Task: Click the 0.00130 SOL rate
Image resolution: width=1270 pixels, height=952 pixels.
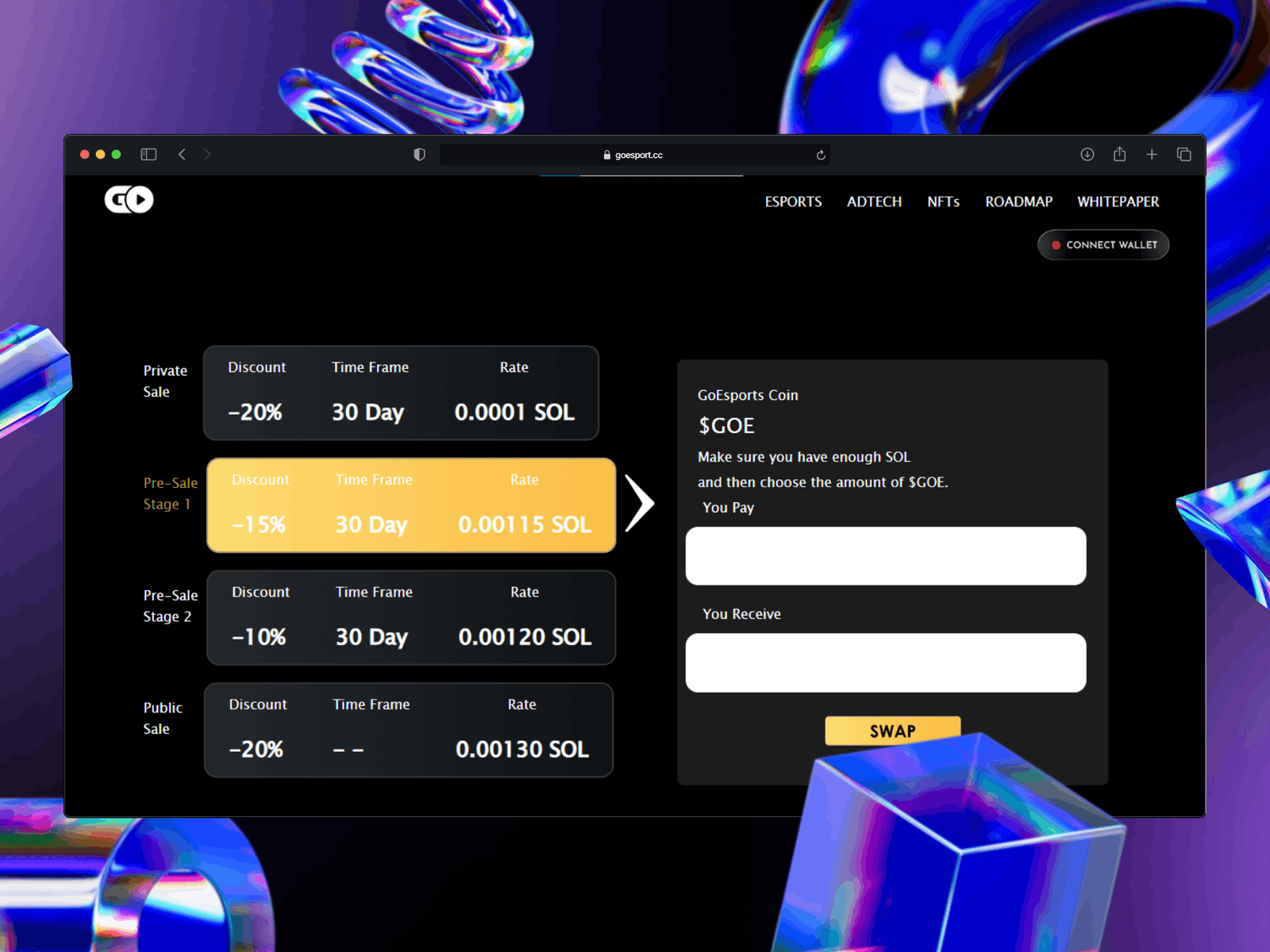Action: 522,750
